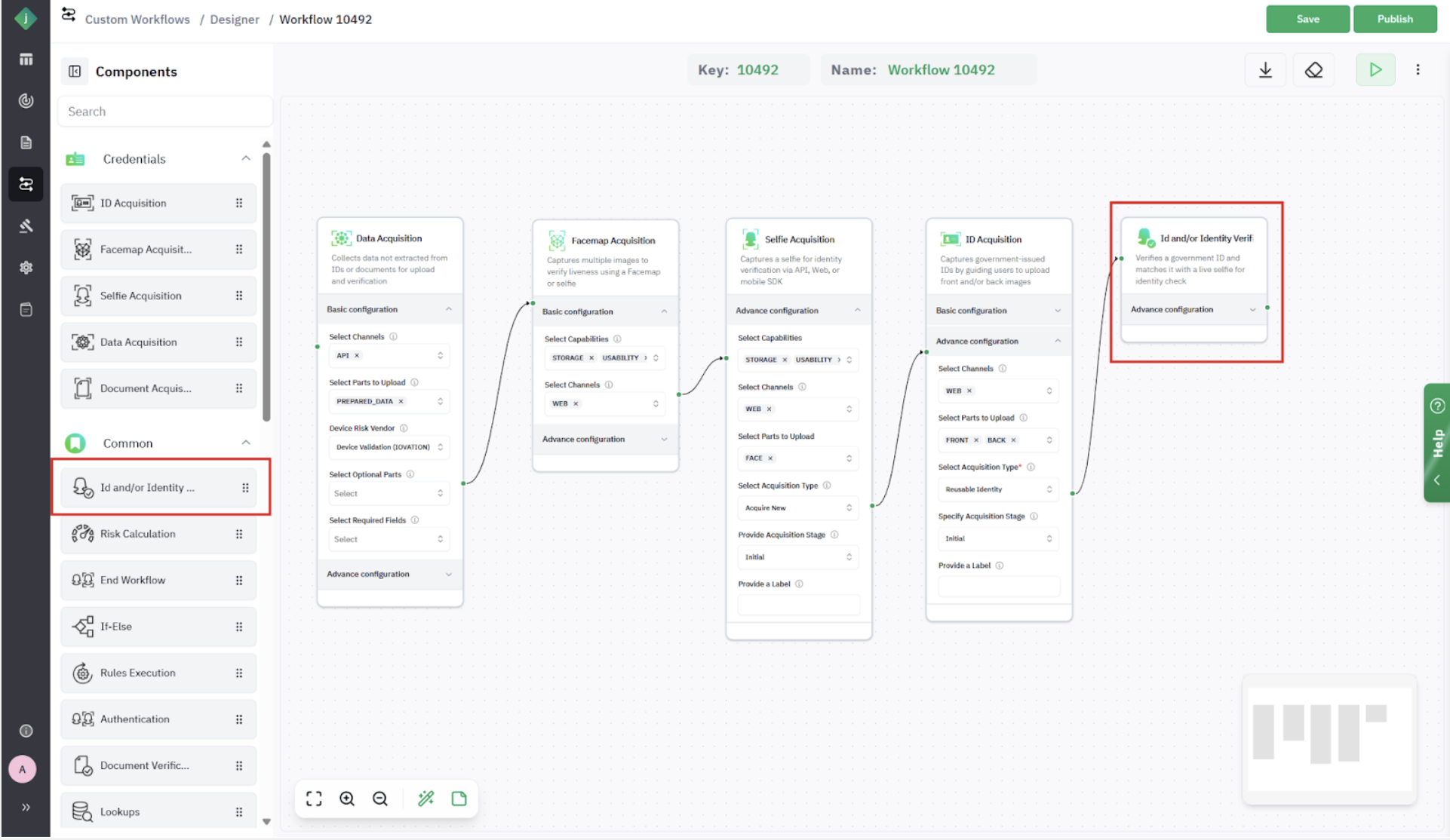The height and width of the screenshot is (840, 1450).
Task: Collapse the components panel via header icon
Action: click(x=75, y=72)
